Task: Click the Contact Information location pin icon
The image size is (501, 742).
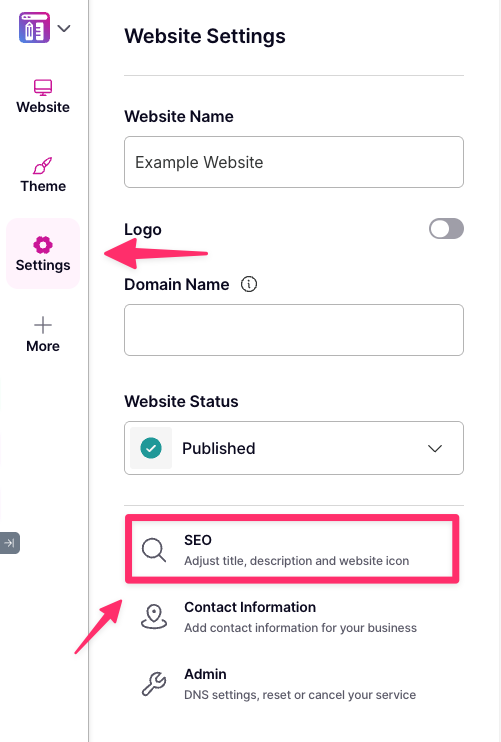Action: (x=154, y=617)
